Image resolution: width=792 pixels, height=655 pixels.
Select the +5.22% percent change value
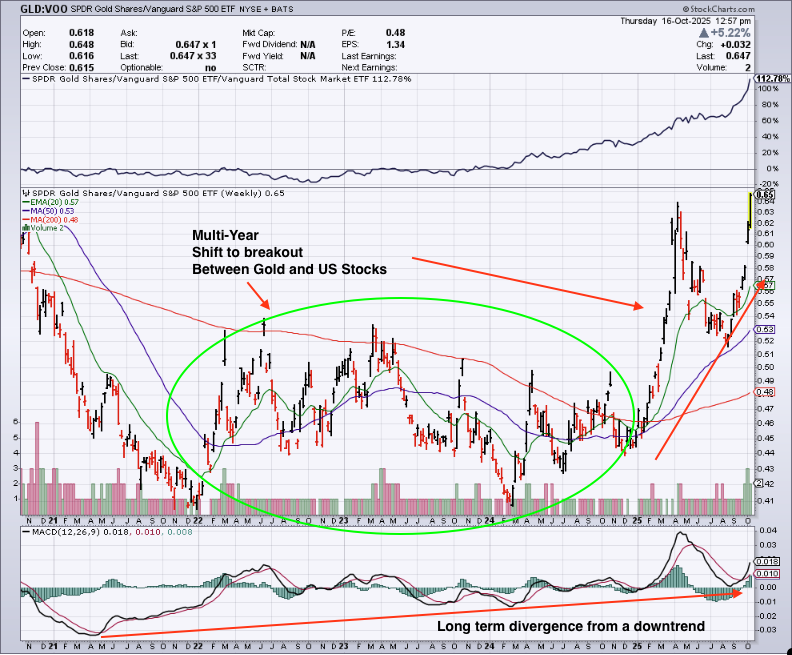(730, 33)
